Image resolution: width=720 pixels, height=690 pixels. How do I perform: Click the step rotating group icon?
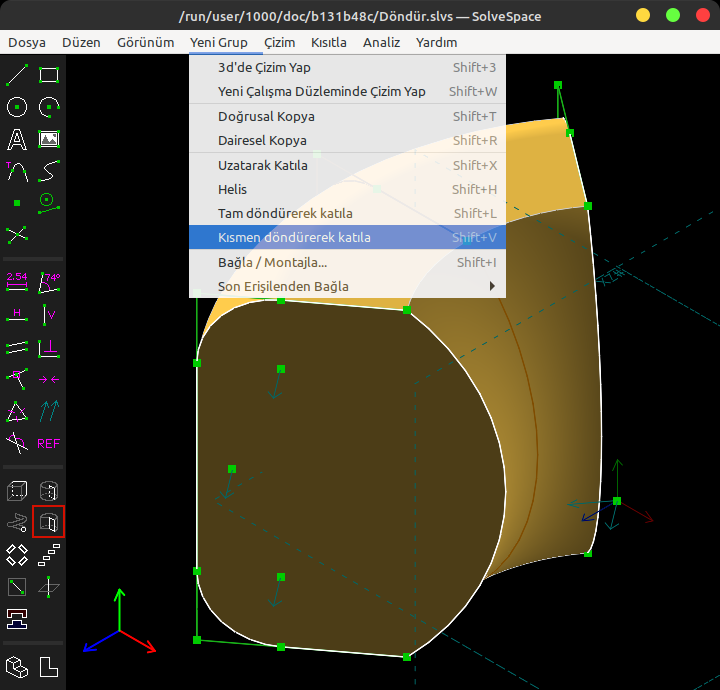click(17, 555)
